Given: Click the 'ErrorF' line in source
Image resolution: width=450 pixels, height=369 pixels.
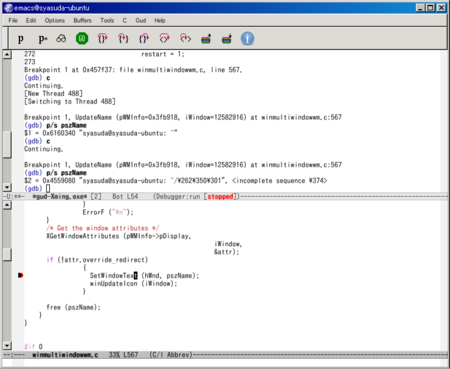Looking at the screenshot, I should (108, 212).
